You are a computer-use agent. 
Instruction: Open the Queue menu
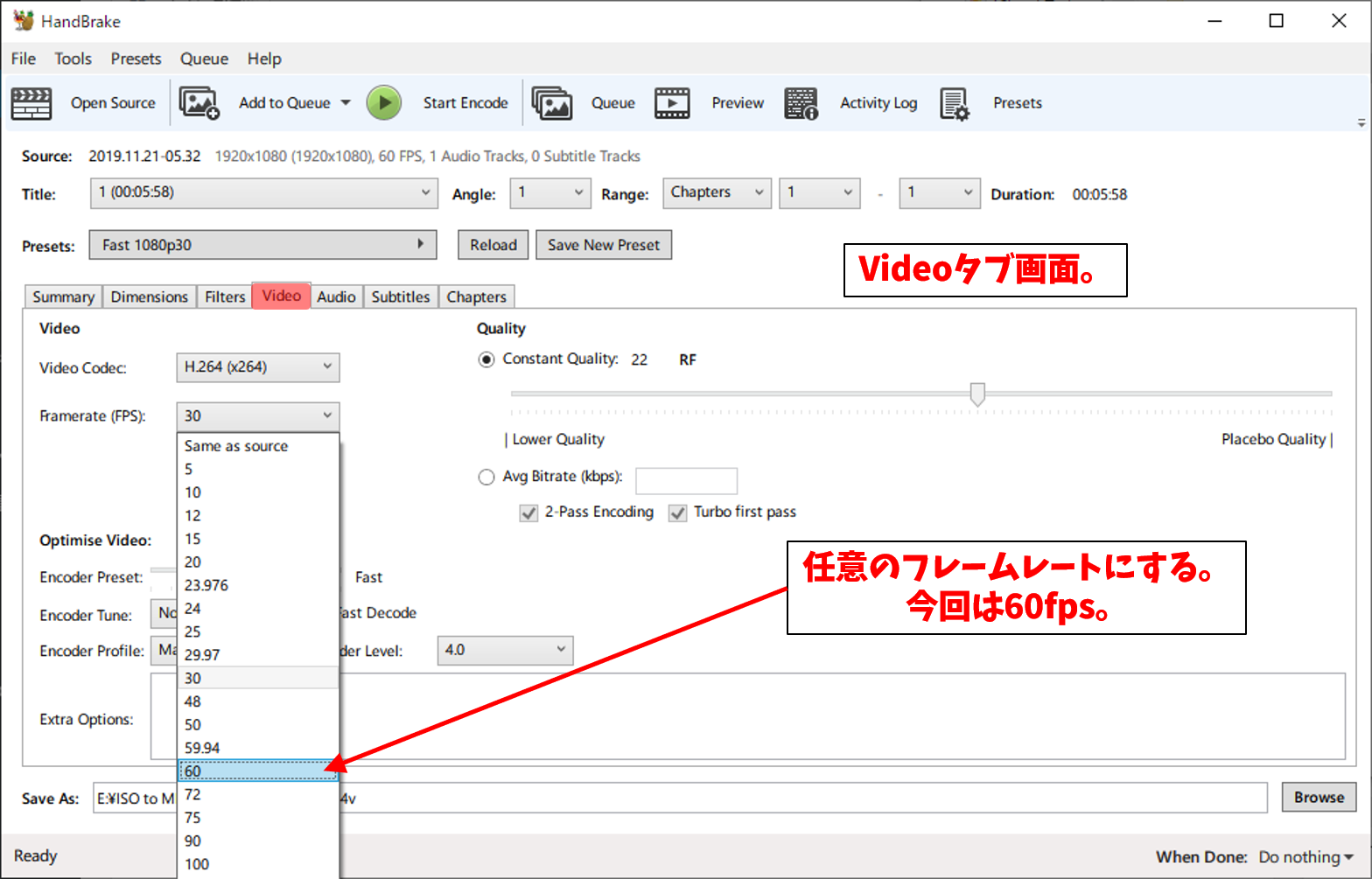pyautogui.click(x=204, y=59)
